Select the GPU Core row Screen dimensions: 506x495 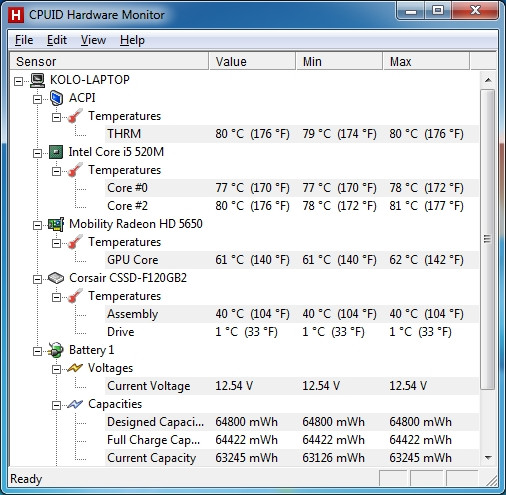292,260
